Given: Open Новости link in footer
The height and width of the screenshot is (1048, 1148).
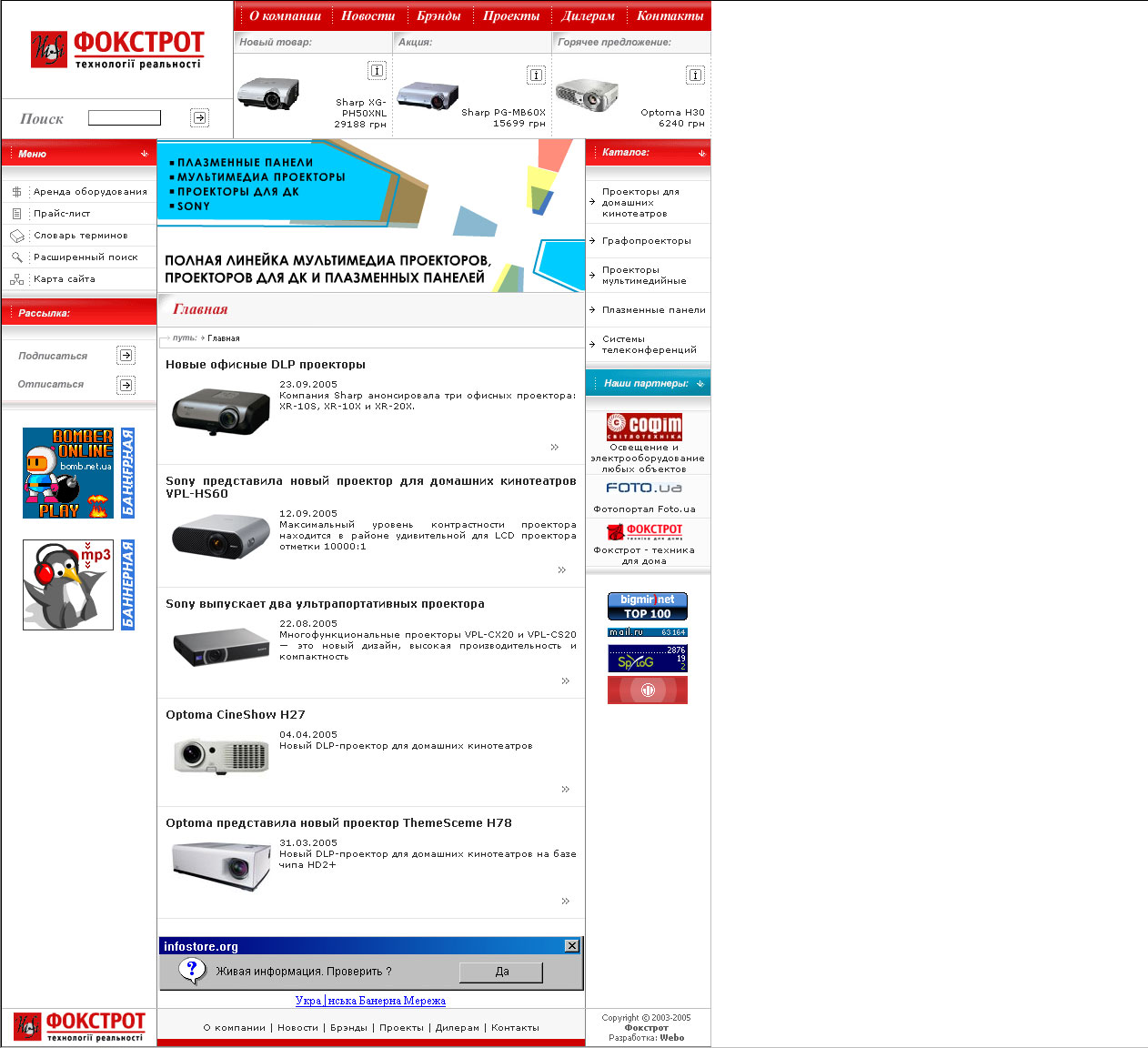Looking at the screenshot, I should pyautogui.click(x=298, y=1028).
